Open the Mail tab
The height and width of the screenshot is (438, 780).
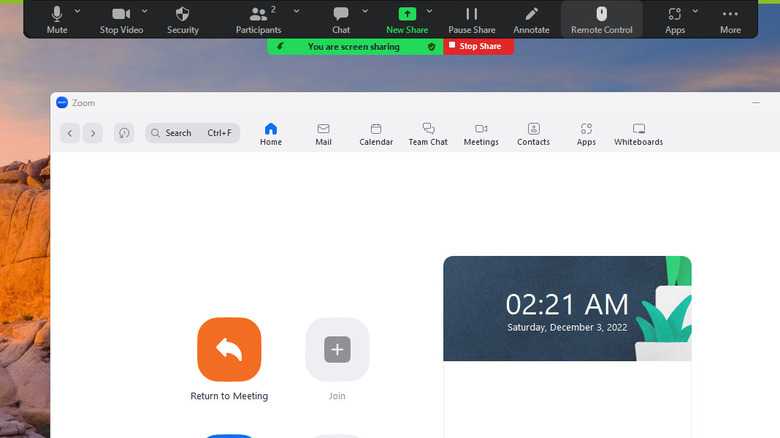323,134
